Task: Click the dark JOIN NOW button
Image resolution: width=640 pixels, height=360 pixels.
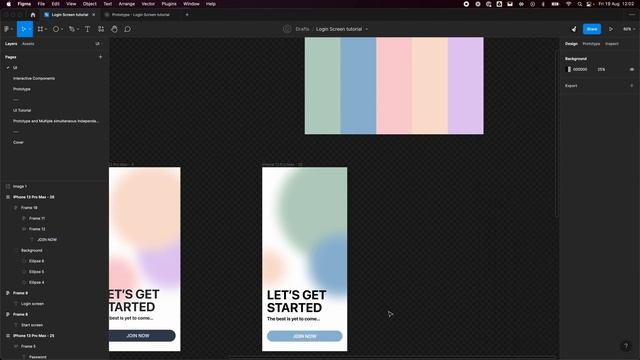Action: pyautogui.click(x=142, y=336)
